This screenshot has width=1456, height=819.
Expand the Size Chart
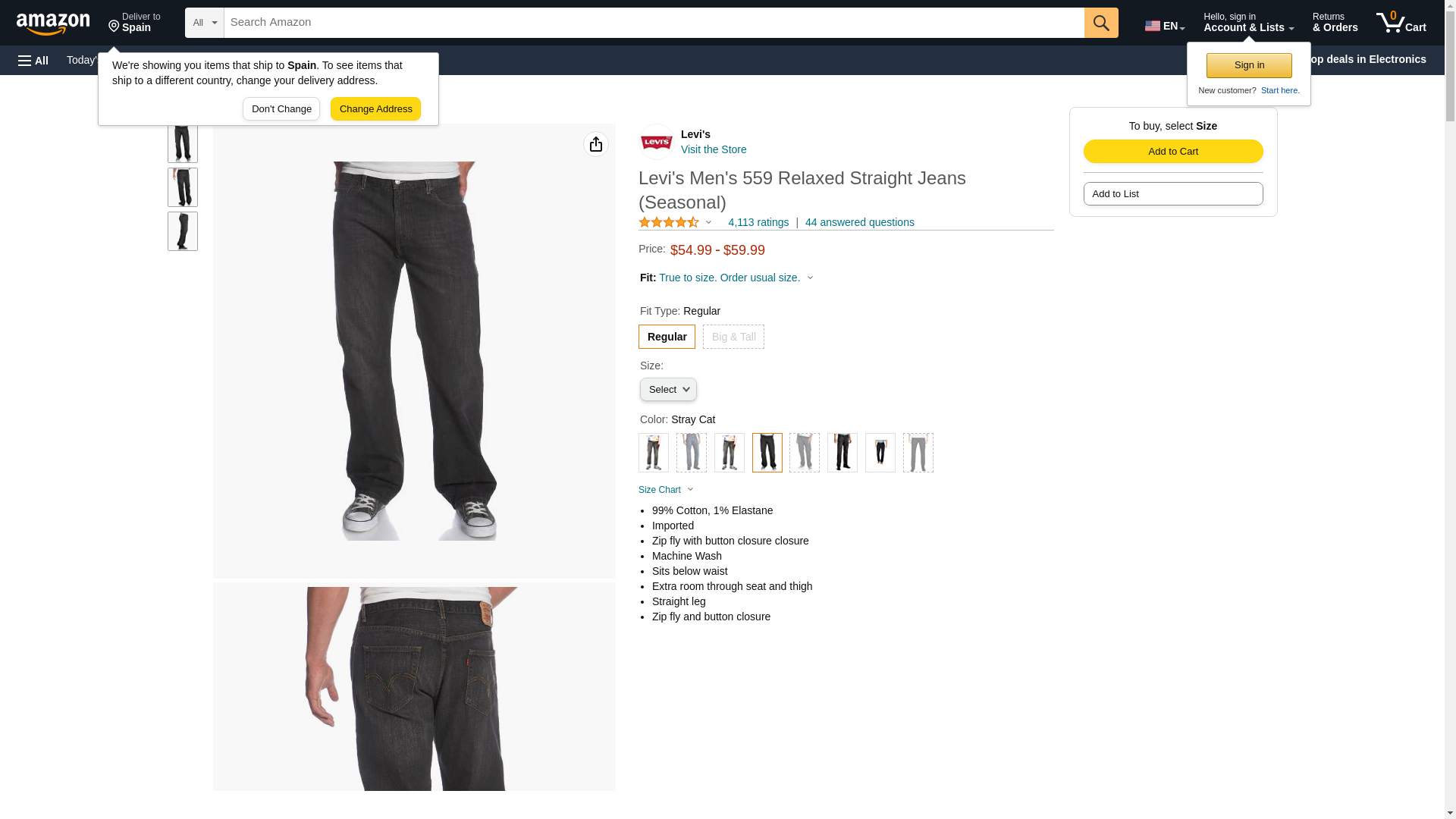[666, 490]
